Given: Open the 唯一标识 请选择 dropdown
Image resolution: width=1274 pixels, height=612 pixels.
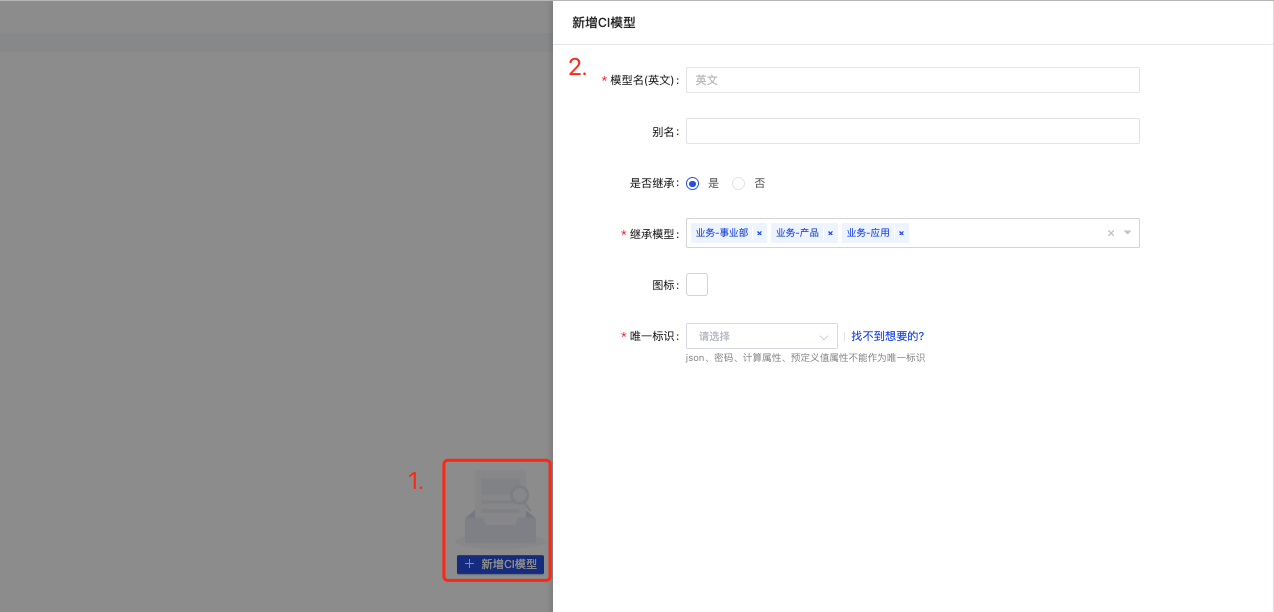Looking at the screenshot, I should point(761,336).
